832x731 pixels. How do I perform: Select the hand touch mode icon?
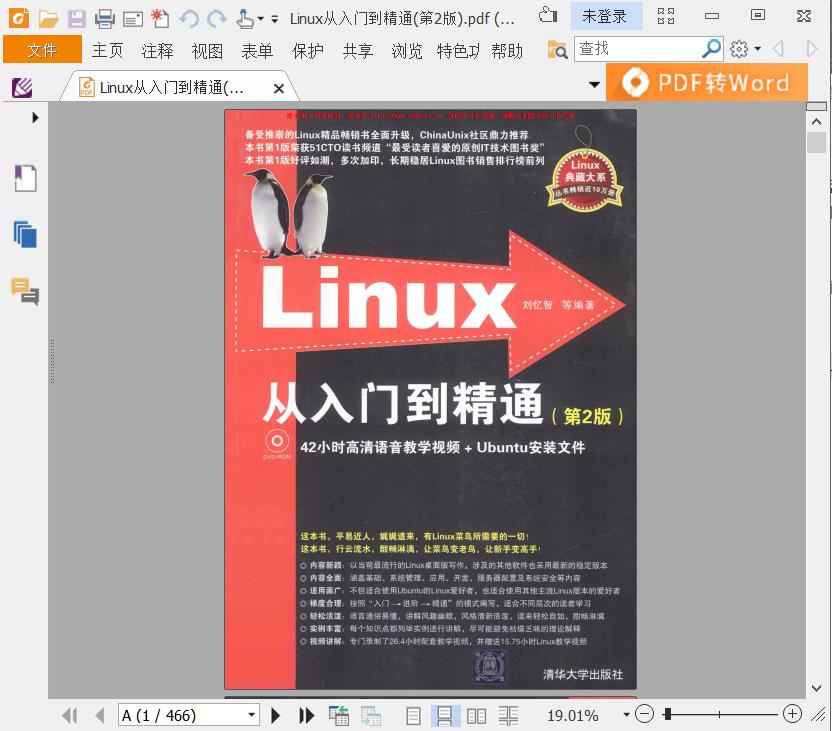pyautogui.click(x=245, y=19)
